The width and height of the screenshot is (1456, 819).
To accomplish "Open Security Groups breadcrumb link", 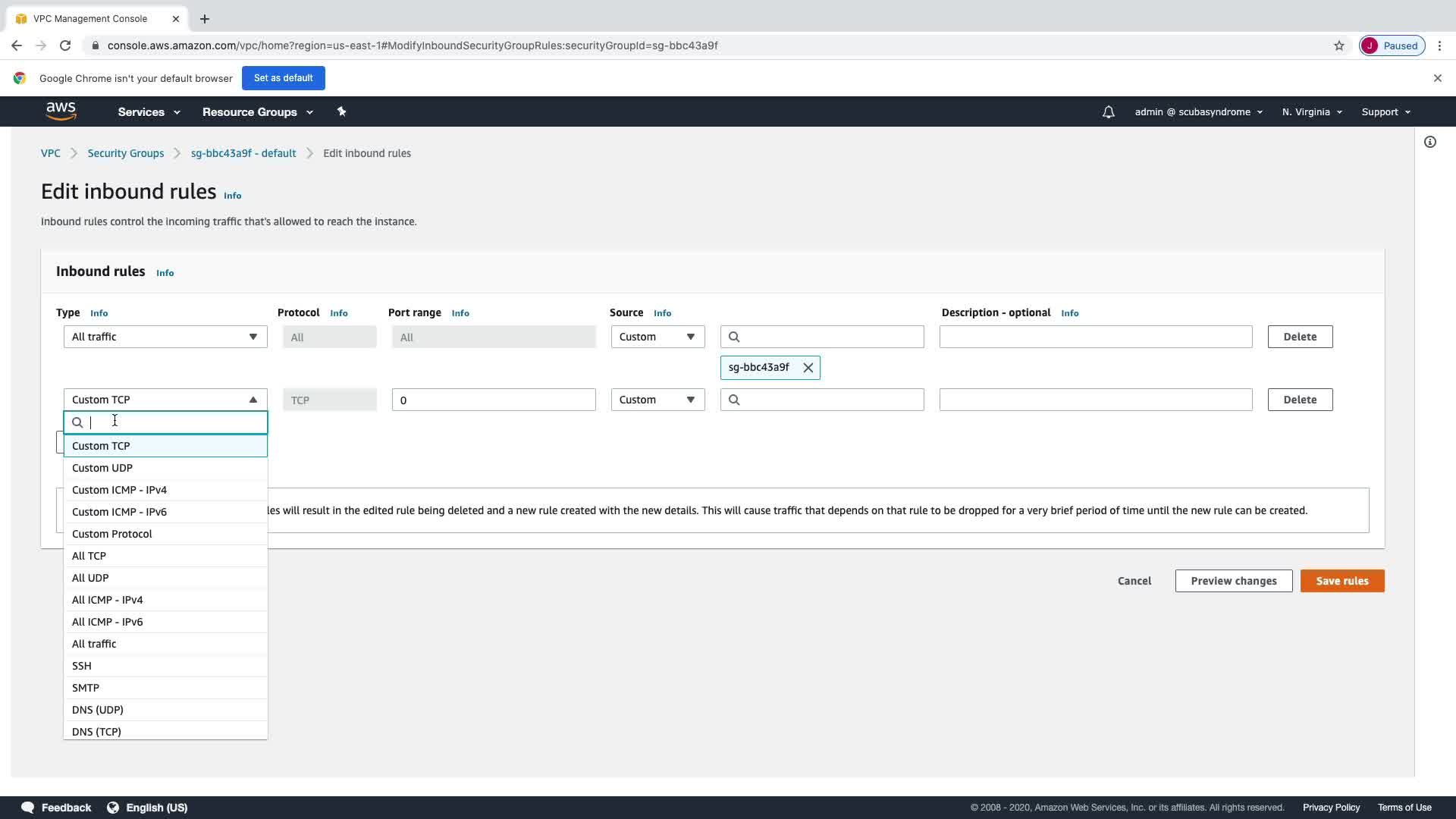I will pyautogui.click(x=125, y=153).
